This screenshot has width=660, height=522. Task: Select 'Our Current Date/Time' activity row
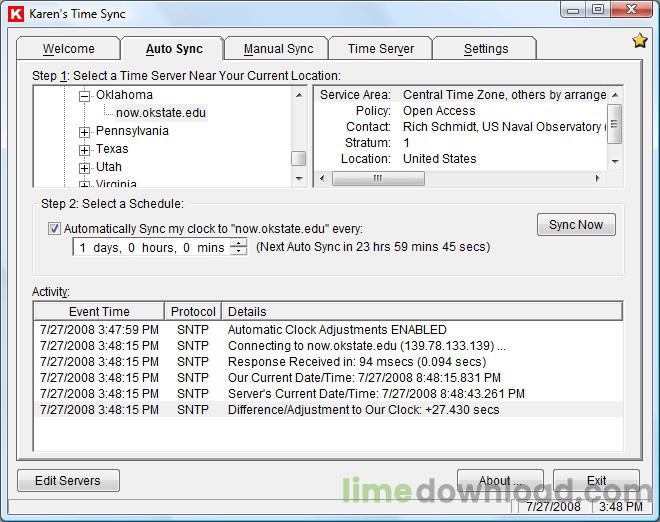328,378
